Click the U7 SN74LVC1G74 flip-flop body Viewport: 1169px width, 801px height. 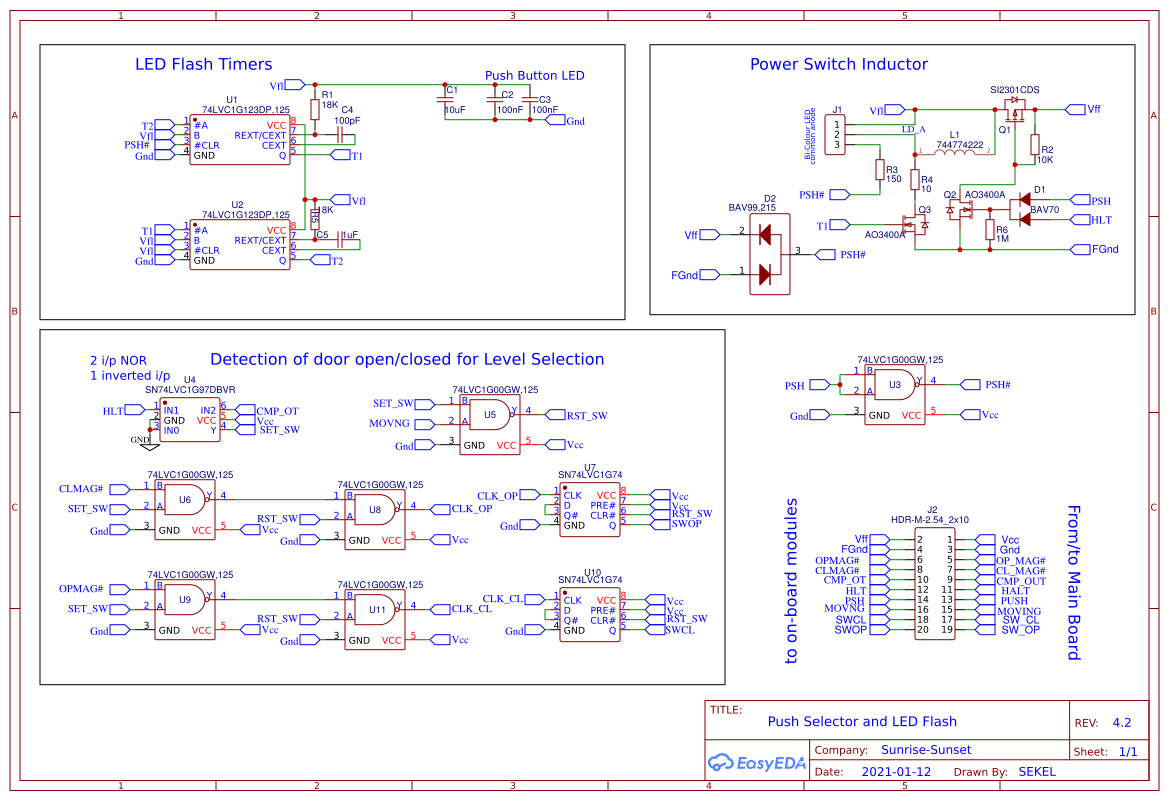pos(590,510)
